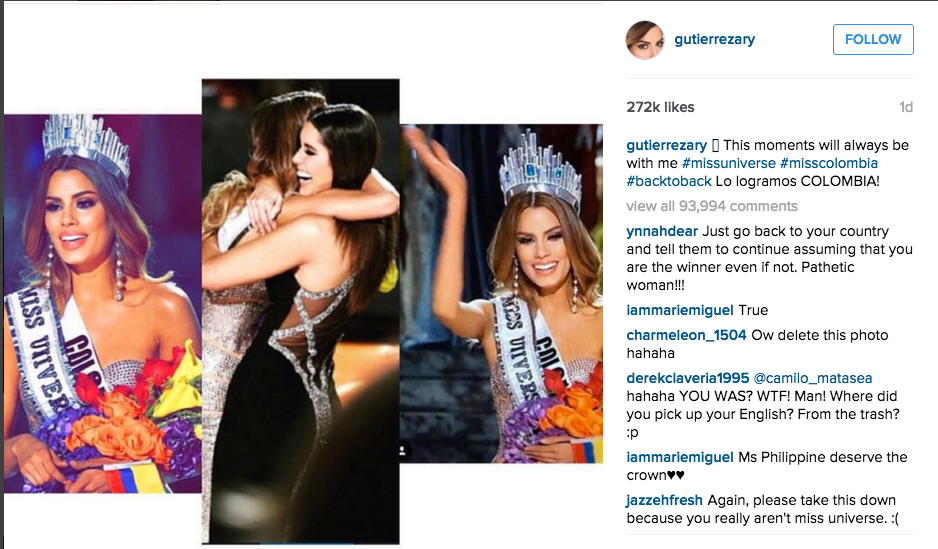
Task: Open the #backtoback hashtag
Action: tap(669, 181)
